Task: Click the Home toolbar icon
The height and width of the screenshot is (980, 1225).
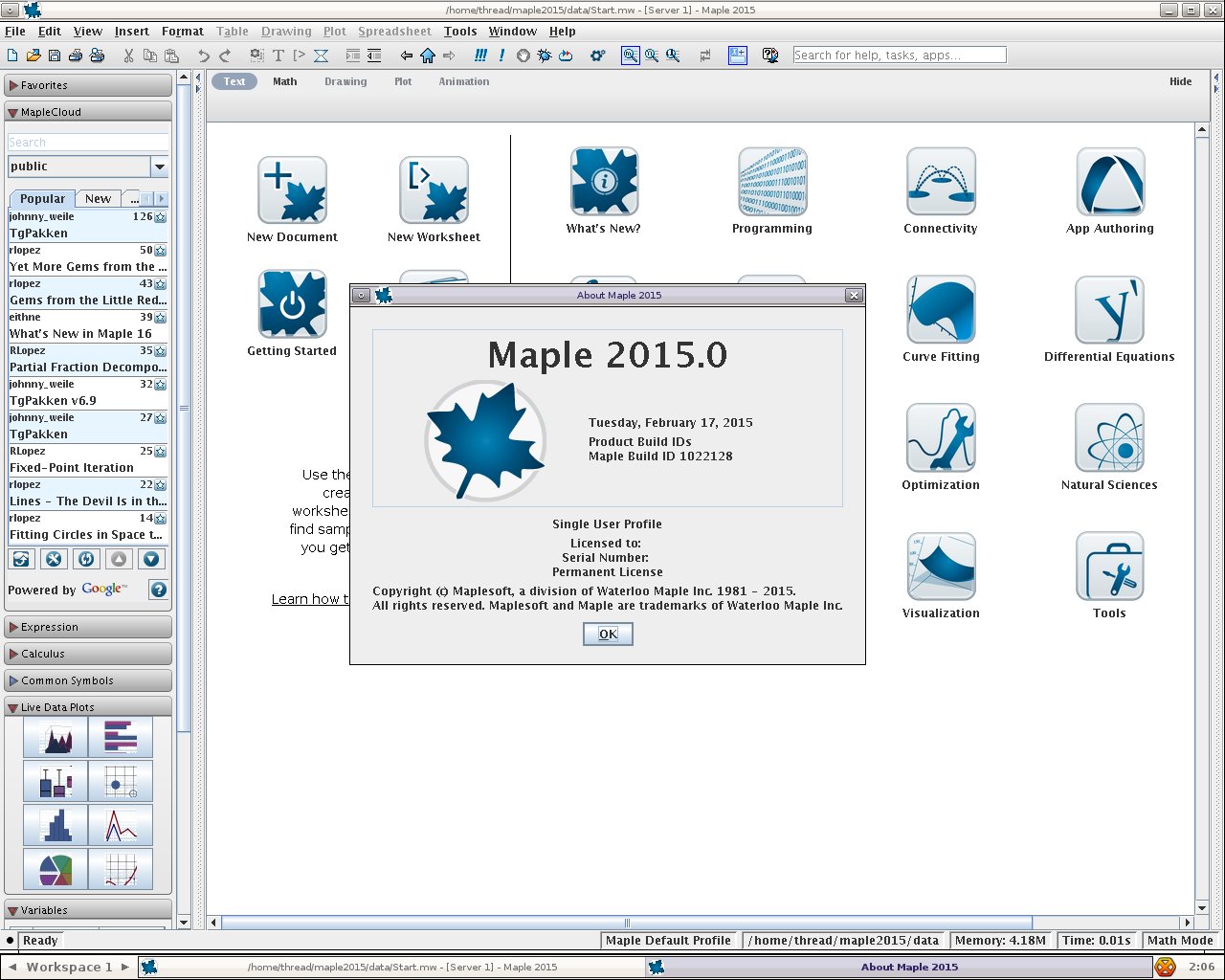Action: [428, 56]
